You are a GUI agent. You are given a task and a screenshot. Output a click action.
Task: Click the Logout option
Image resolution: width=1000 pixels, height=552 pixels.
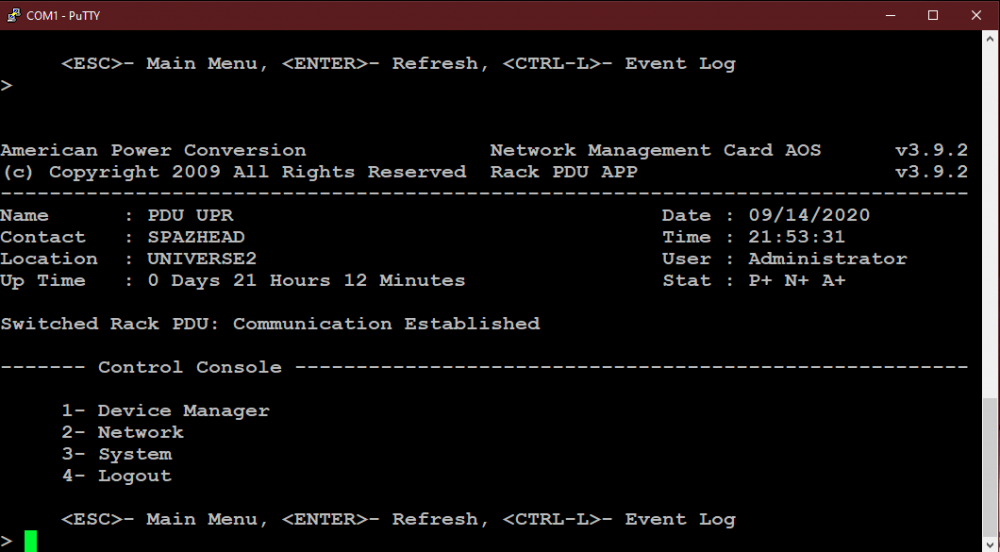(117, 476)
